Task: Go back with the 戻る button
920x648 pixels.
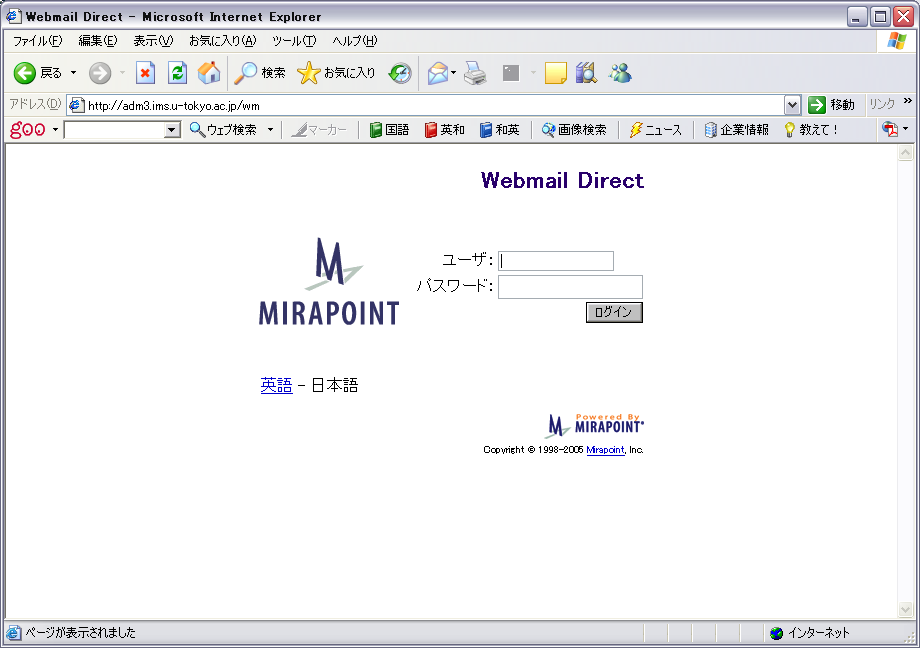Action: tap(37, 73)
